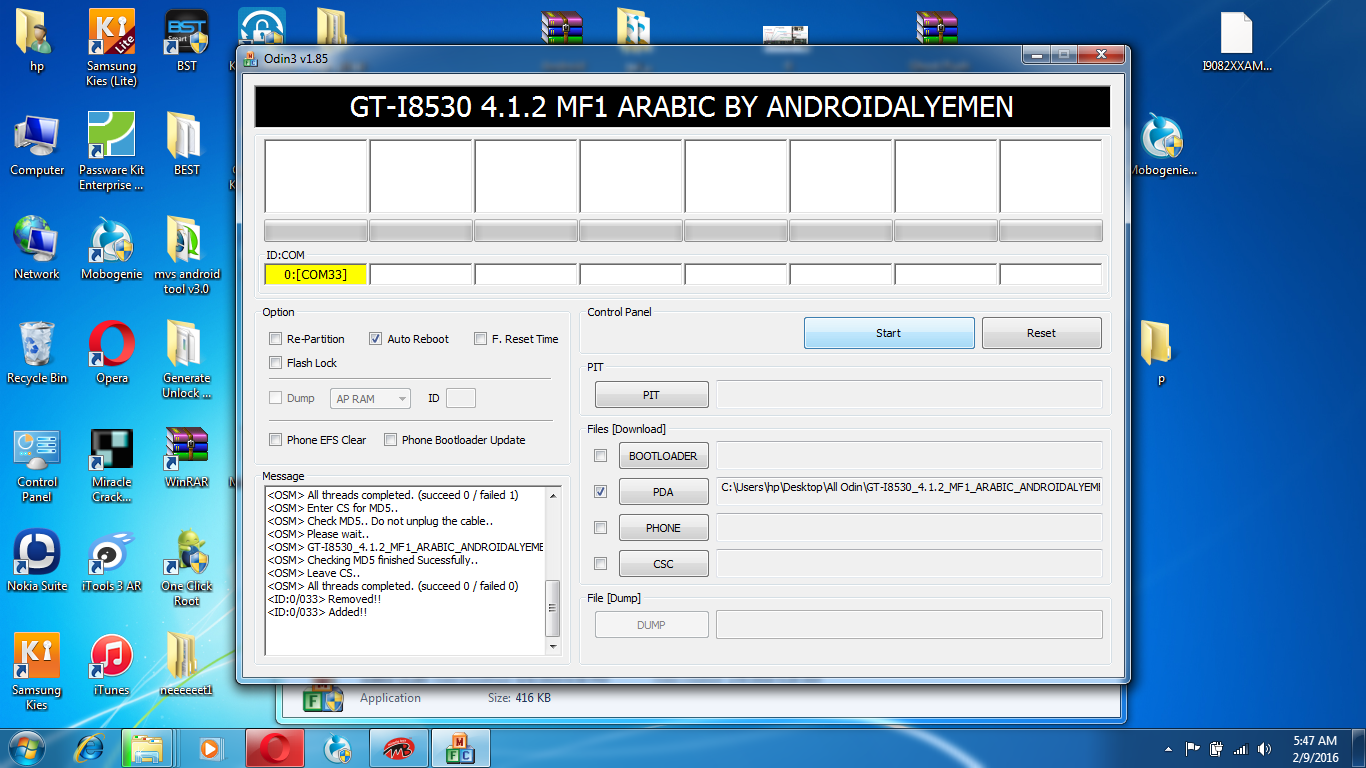Viewport: 1366px width, 768px height.
Task: Open Samsung Kies (Lite) desktop shortcut
Action: tap(111, 47)
